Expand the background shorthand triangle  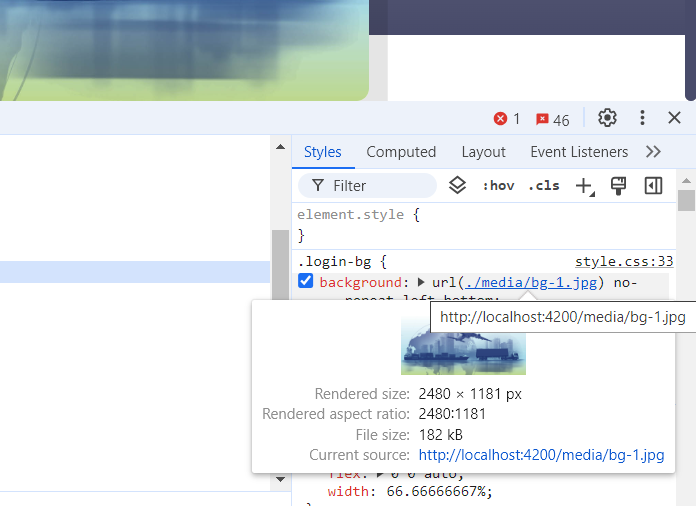(421, 283)
